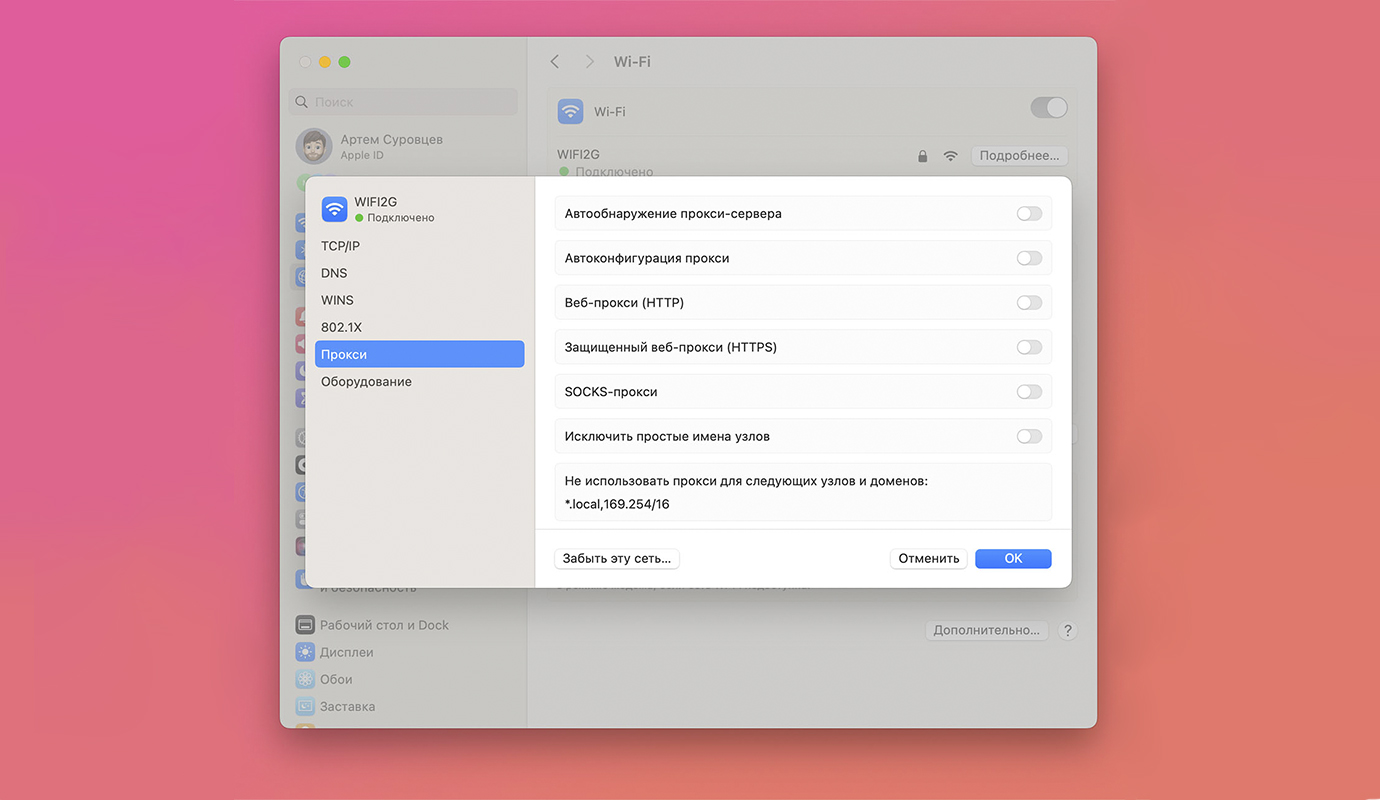Enable auto proxy discovery (Автообнаружение прокси-сервера) switch
Screen dimensions: 1380x800
tap(1029, 214)
